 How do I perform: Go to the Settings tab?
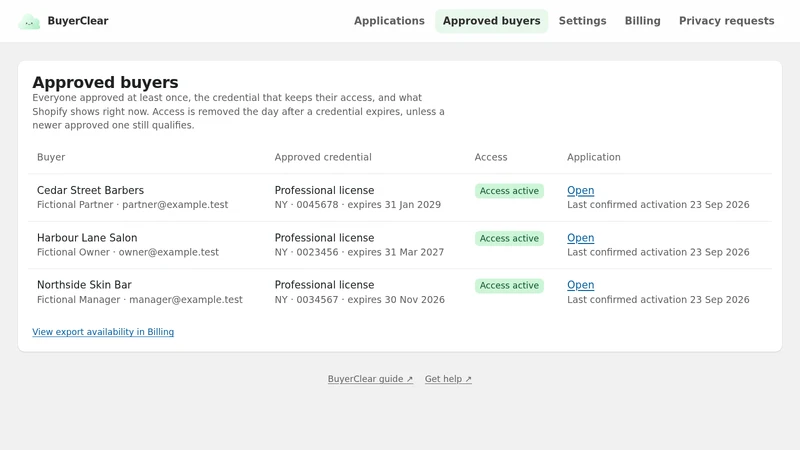click(x=582, y=21)
